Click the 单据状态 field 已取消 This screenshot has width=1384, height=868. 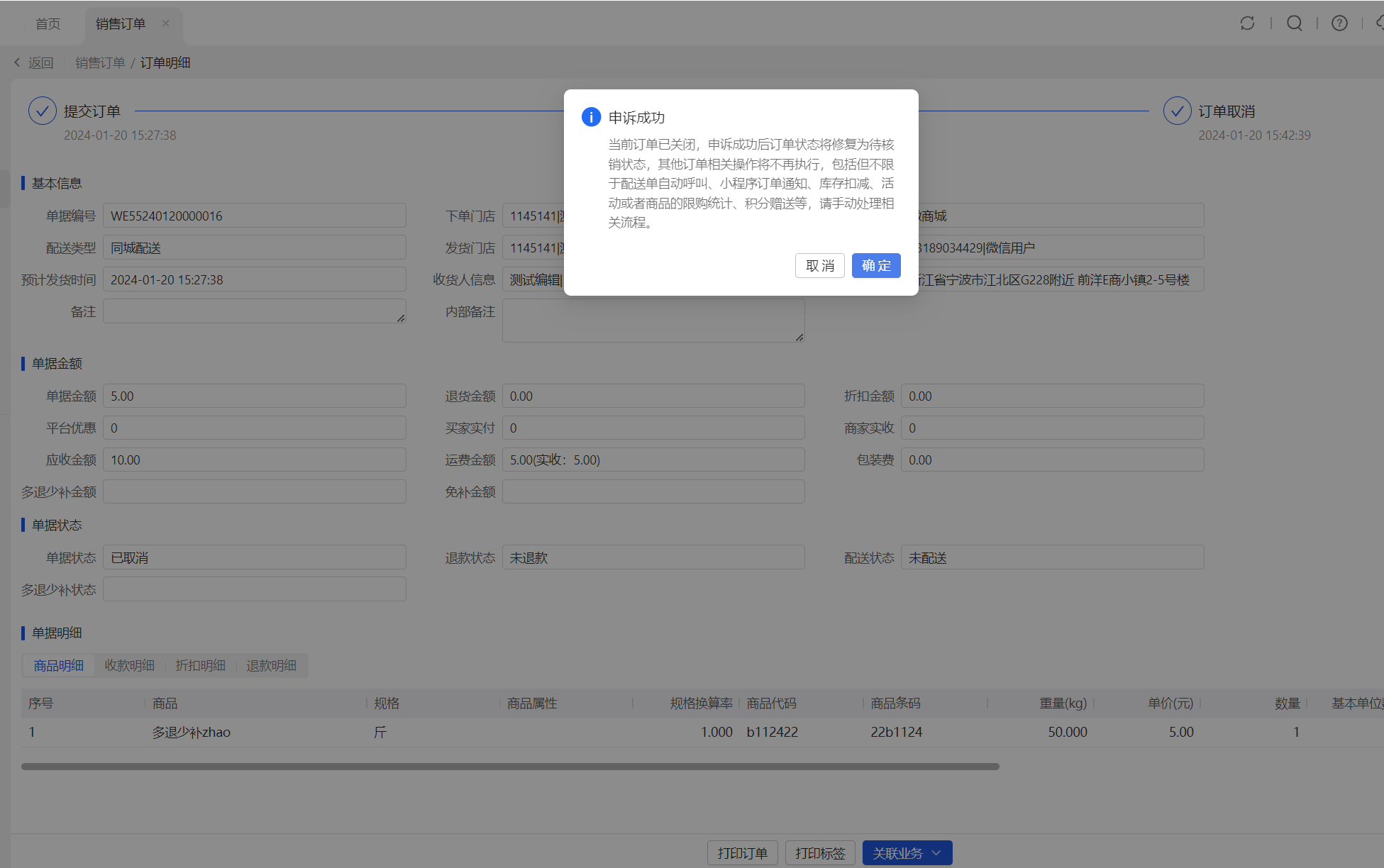click(x=255, y=557)
